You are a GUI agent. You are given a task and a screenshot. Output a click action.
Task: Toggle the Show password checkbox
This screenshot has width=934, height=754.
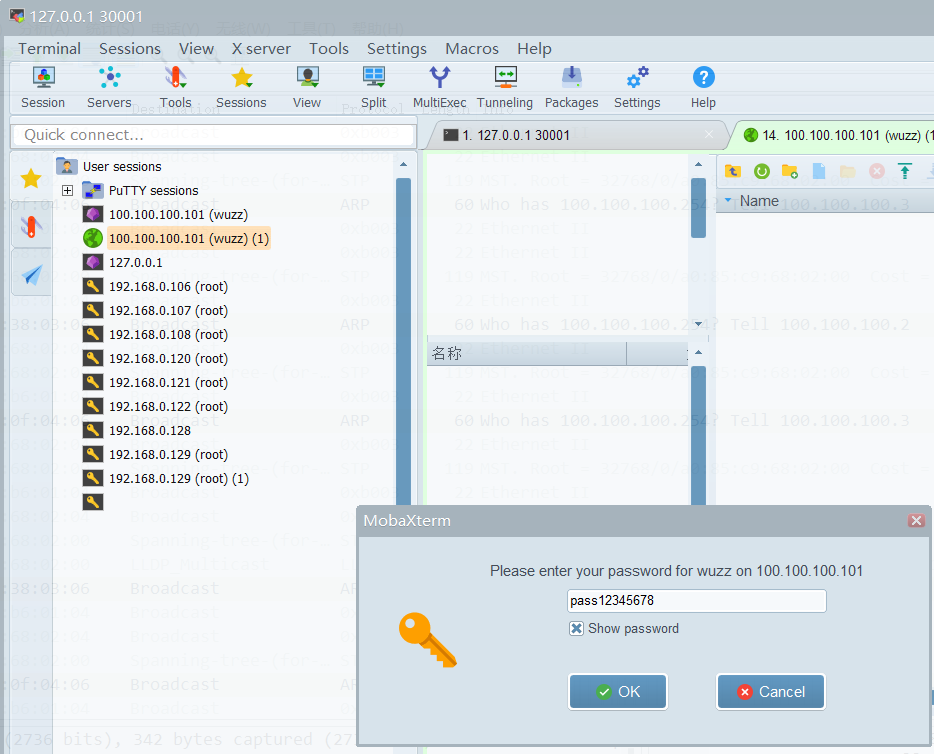(x=576, y=628)
